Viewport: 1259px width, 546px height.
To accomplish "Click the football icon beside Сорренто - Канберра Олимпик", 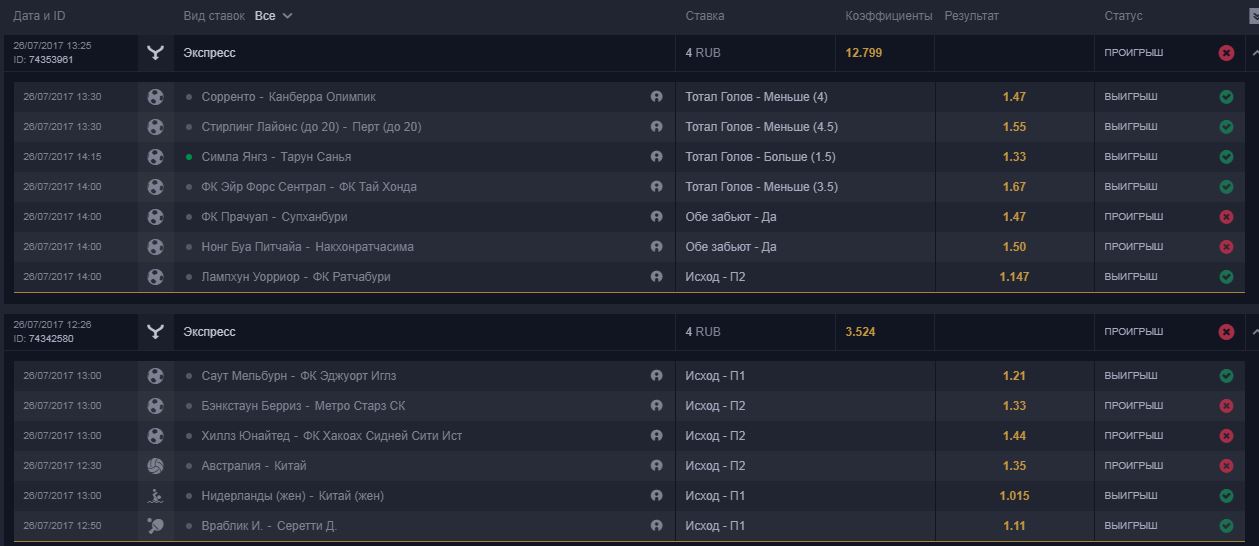I will click(x=155, y=97).
